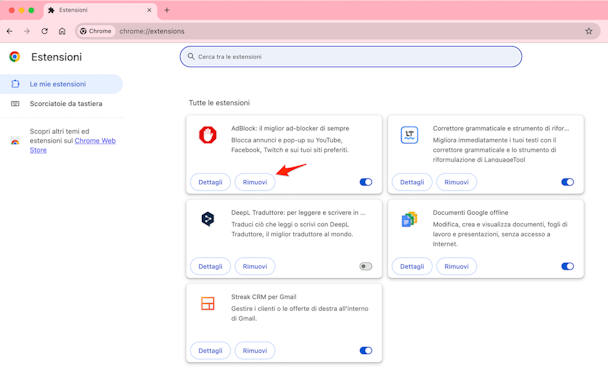
Task: Click into the Cerca tra le estensioni field
Action: click(351, 57)
